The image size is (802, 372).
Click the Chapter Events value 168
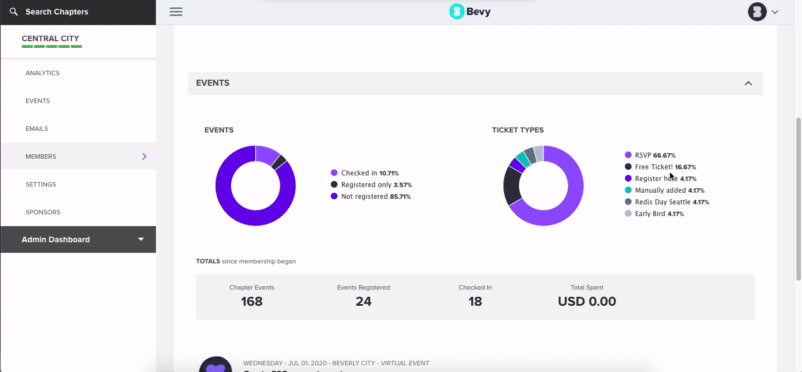pos(252,301)
